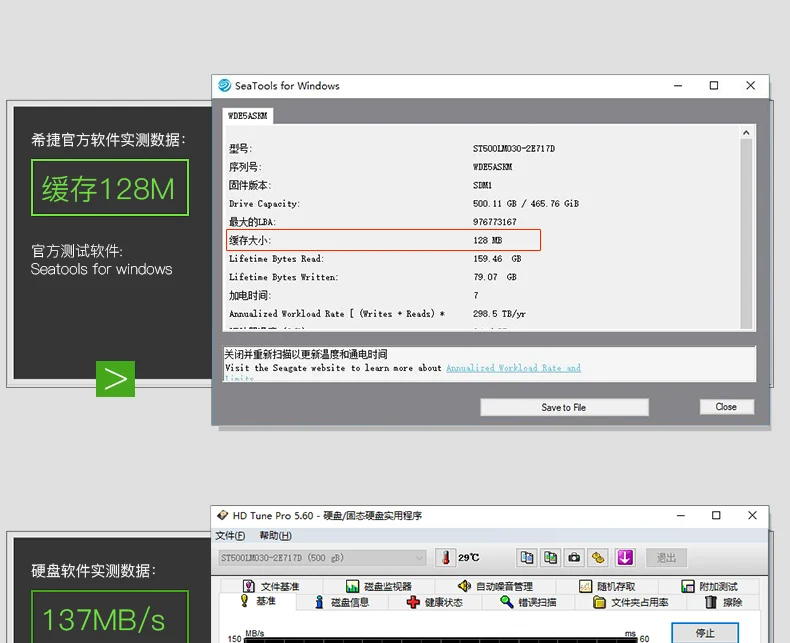Open the 文件 menu in HD Tune

click(230, 535)
